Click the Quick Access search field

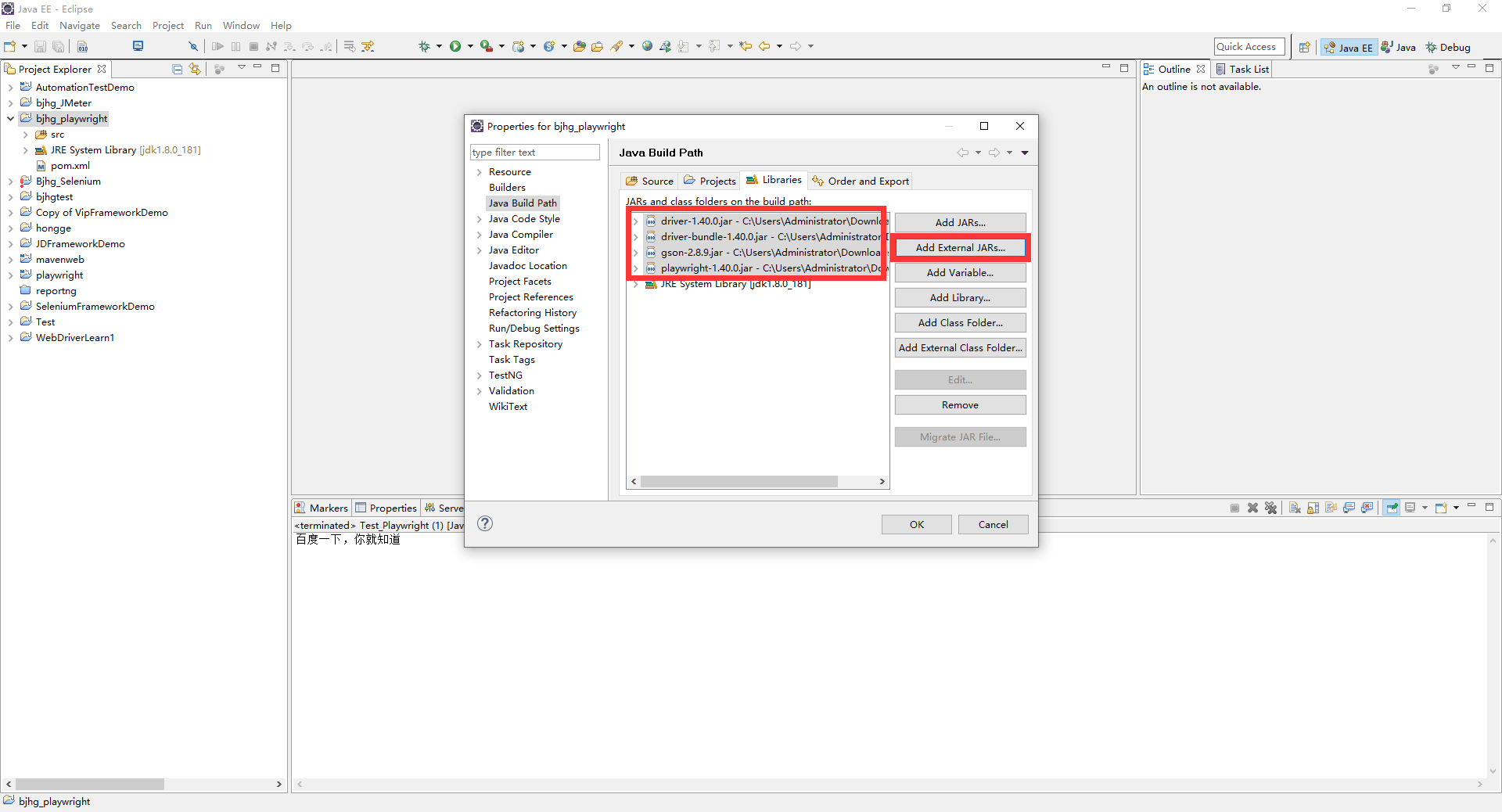click(1249, 47)
